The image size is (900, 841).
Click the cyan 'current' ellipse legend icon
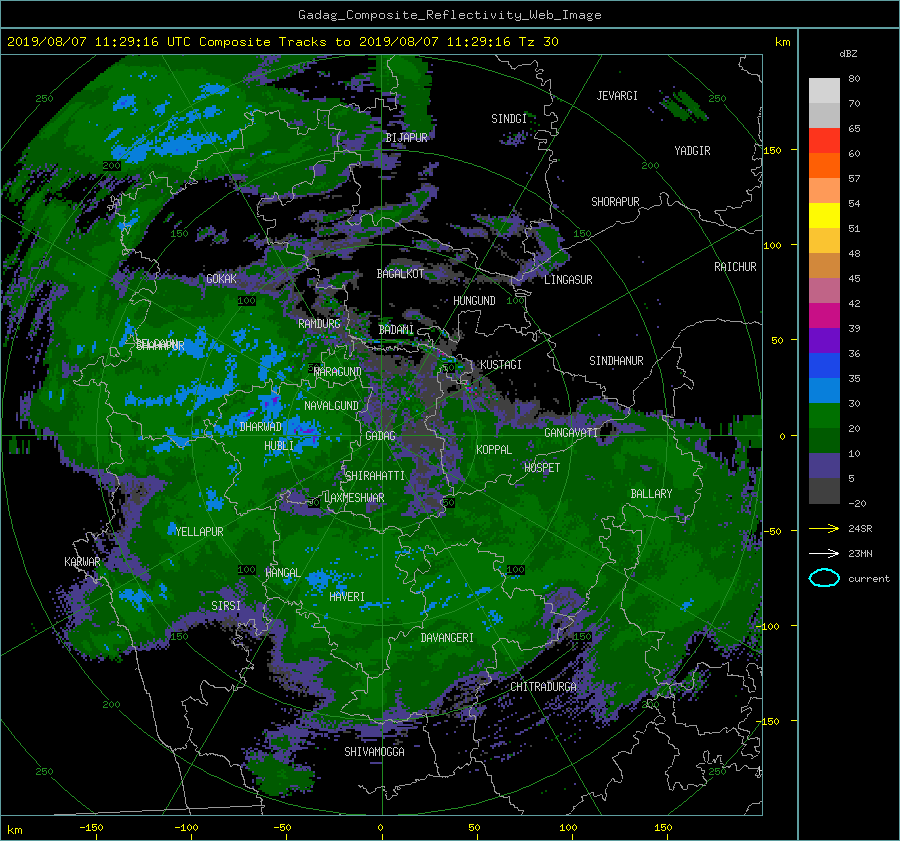(824, 578)
